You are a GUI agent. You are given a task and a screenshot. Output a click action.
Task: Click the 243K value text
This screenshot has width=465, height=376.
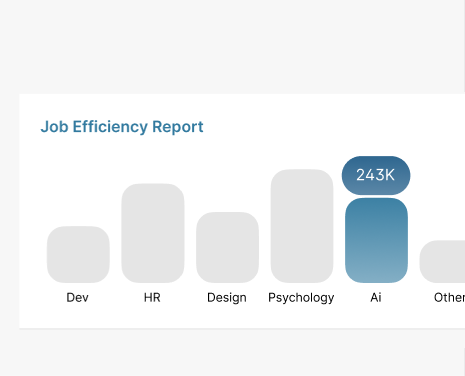376,175
